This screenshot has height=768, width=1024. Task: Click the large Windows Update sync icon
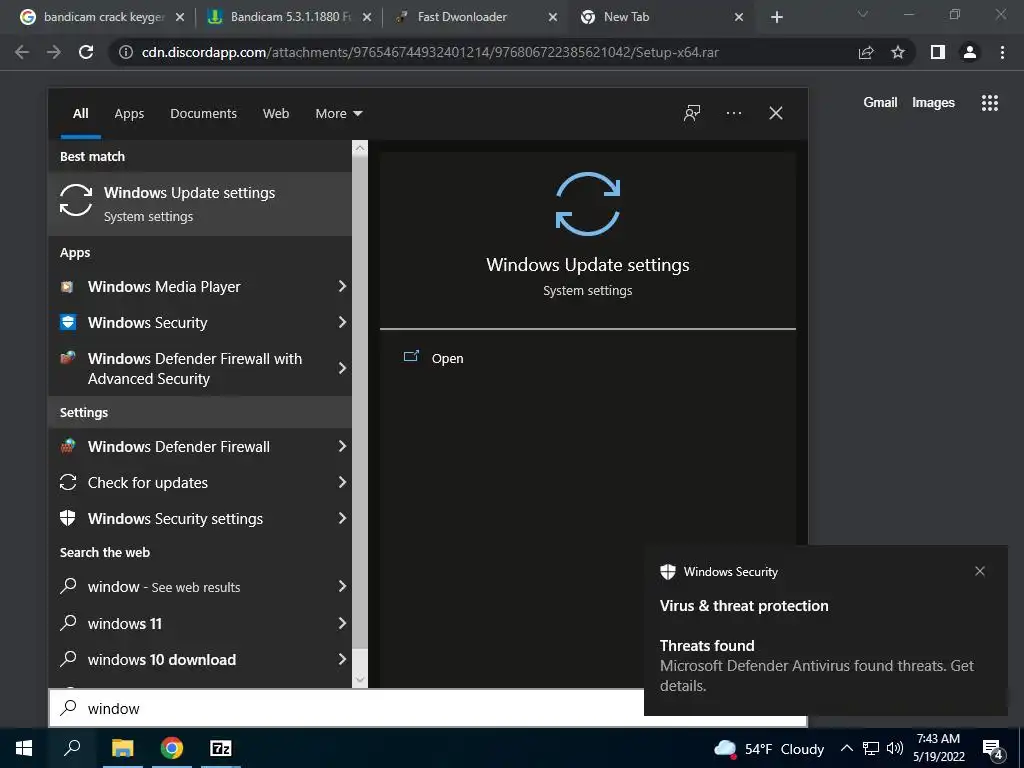(588, 204)
